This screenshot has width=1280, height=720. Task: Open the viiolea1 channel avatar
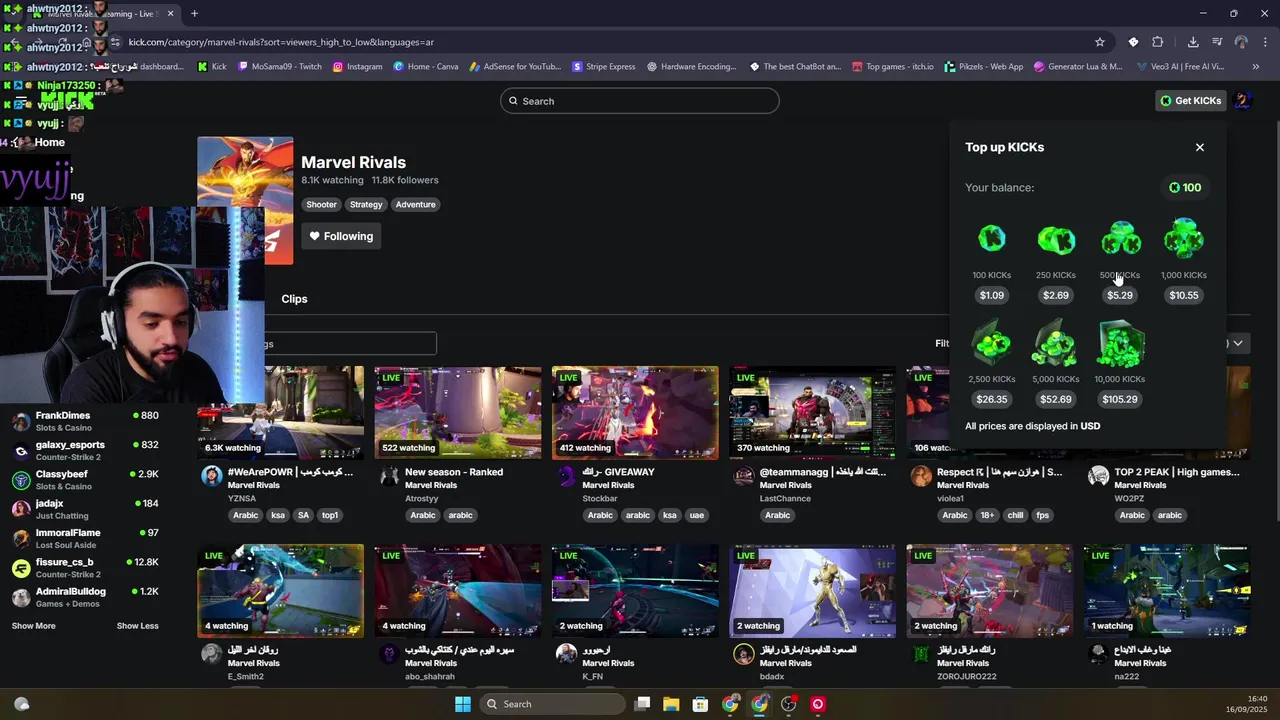921,476
